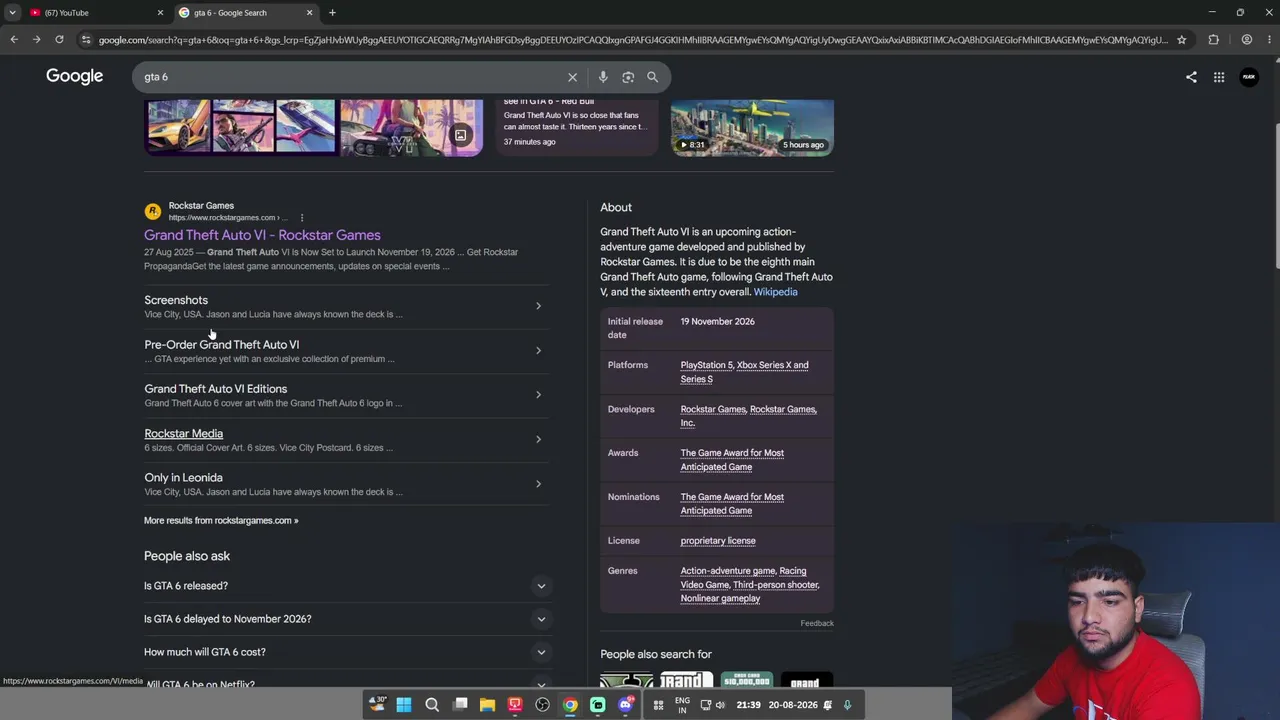The image size is (1280, 720).
Task: Open the Grand Theft Auto VI Editions chevron
Action: (x=538, y=395)
